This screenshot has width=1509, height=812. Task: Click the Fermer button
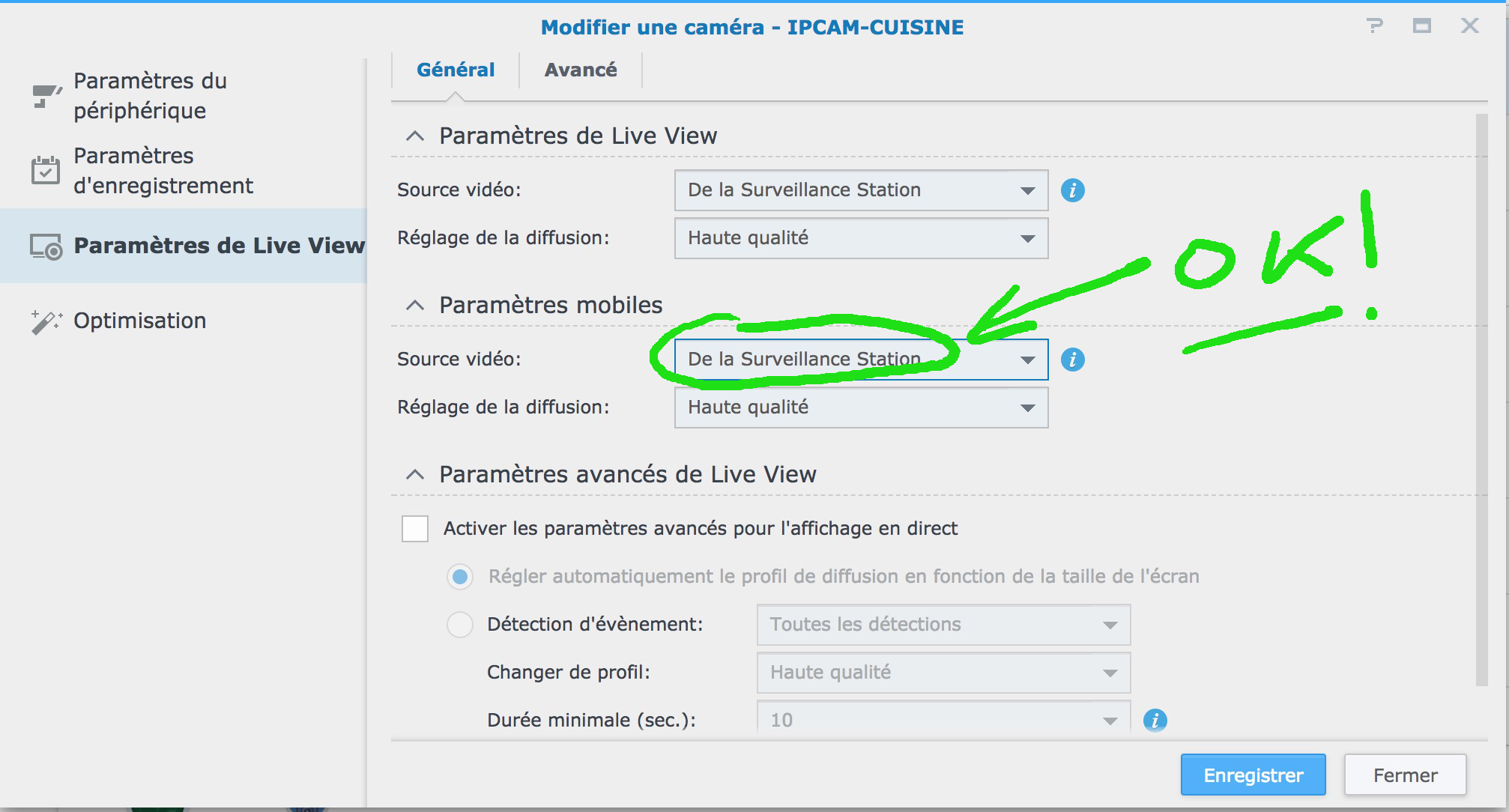click(1405, 775)
